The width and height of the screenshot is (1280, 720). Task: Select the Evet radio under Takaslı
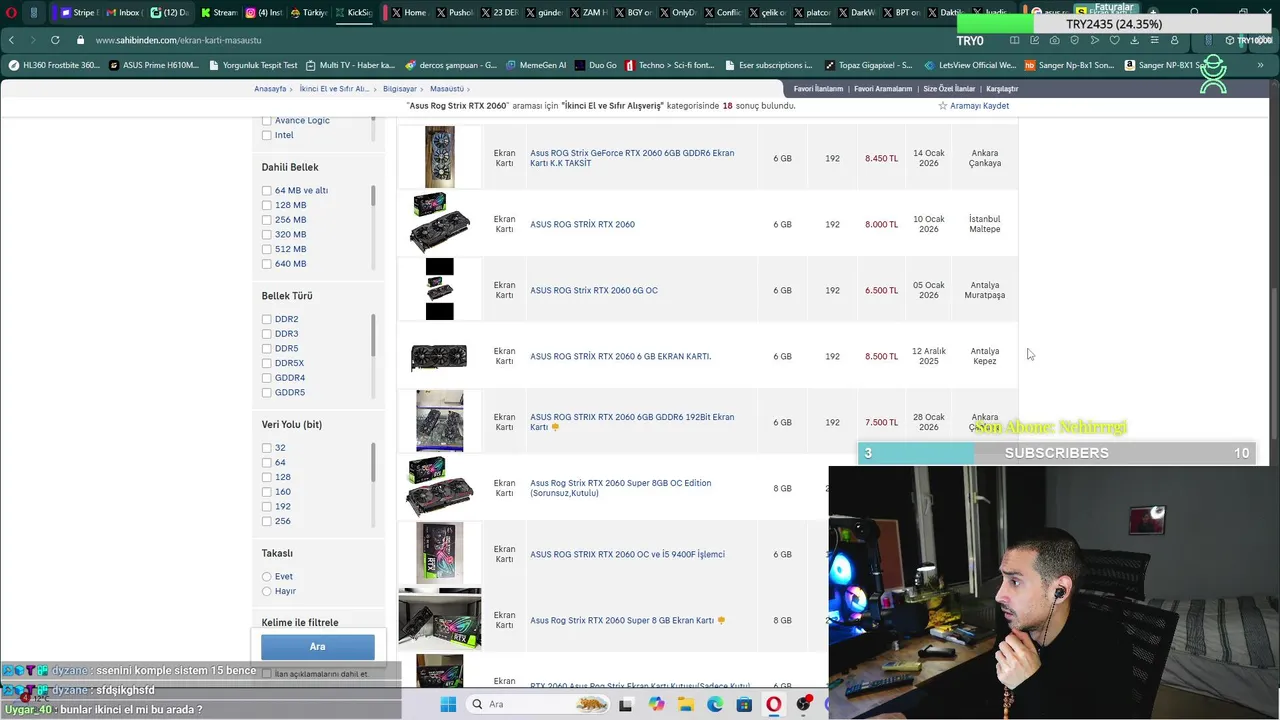pos(267,577)
